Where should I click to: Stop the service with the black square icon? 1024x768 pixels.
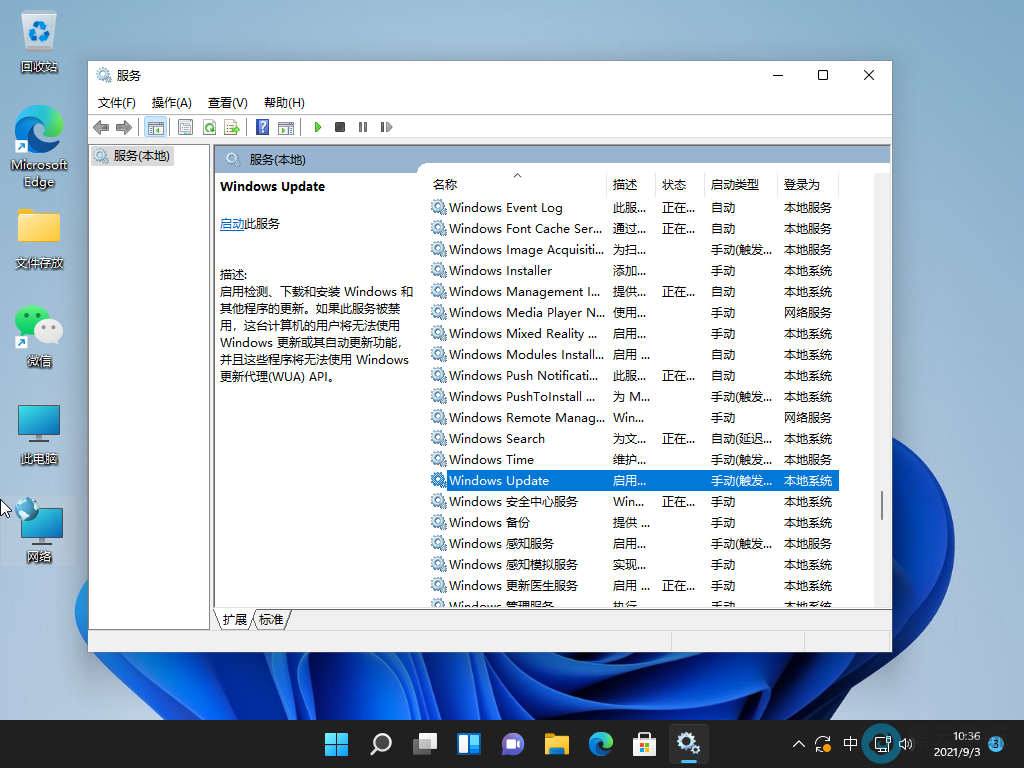pyautogui.click(x=340, y=127)
